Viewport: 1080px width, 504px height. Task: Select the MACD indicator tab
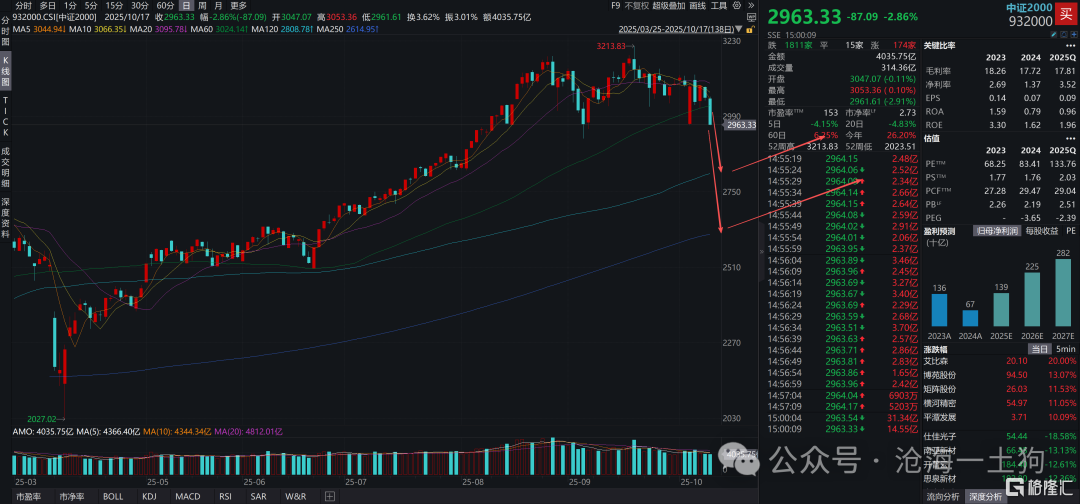187,496
